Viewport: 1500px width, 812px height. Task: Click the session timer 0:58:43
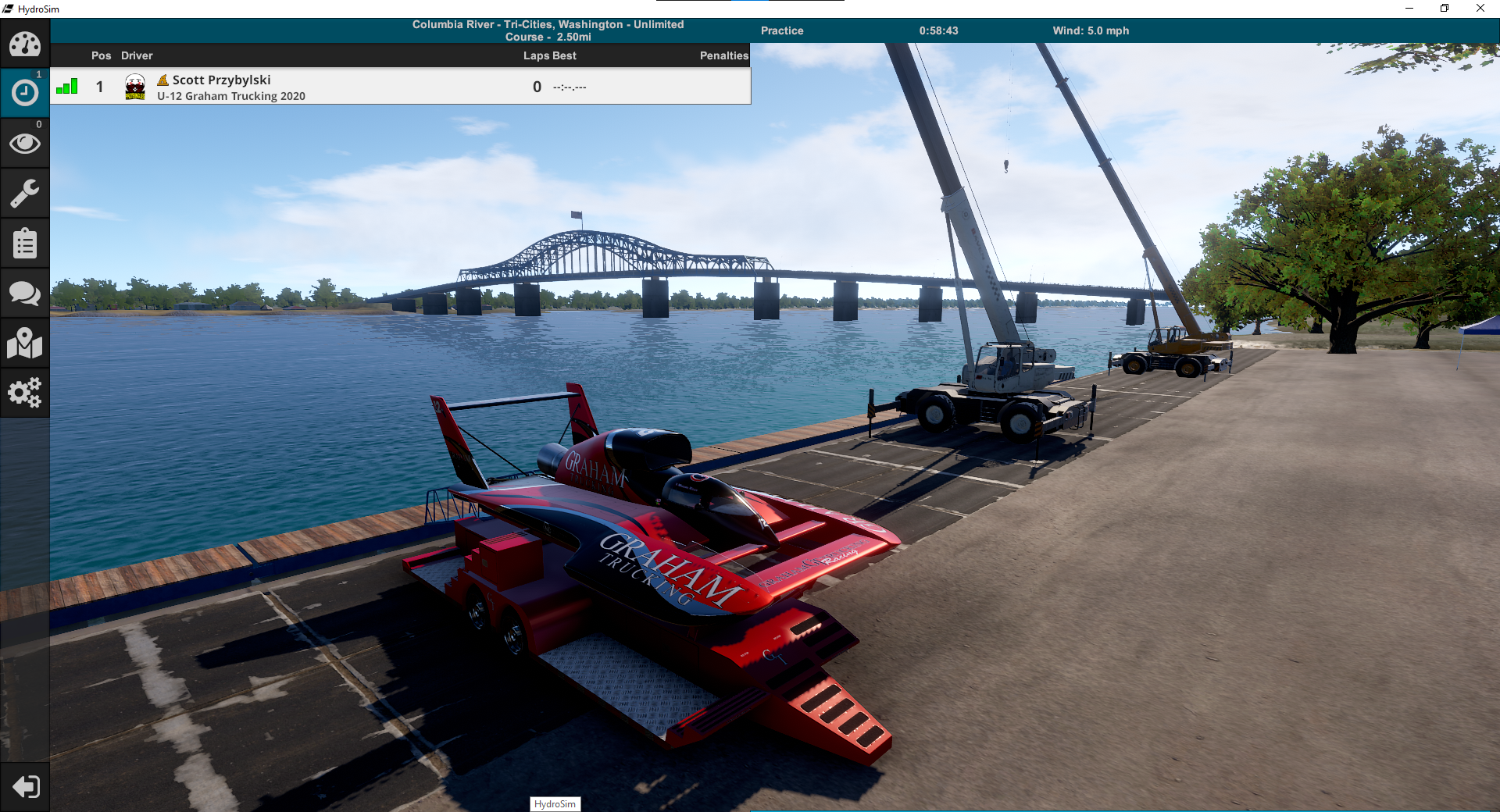click(938, 30)
